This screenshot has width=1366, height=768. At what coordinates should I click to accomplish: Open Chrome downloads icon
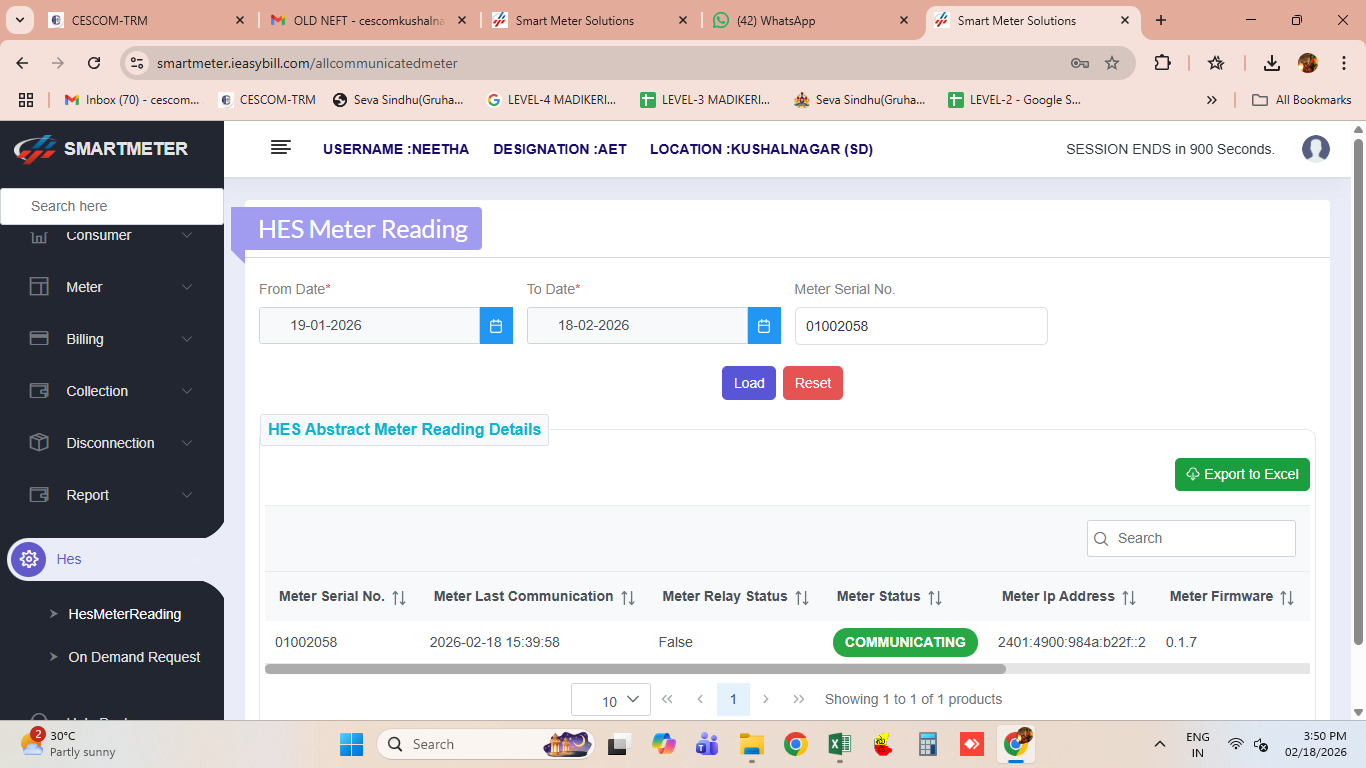(1272, 63)
